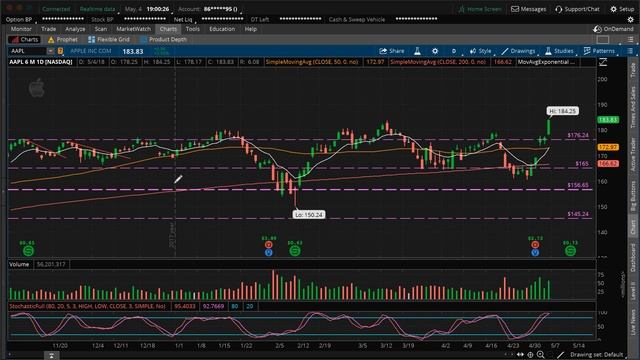Open Live News sidebar panel

point(633,322)
